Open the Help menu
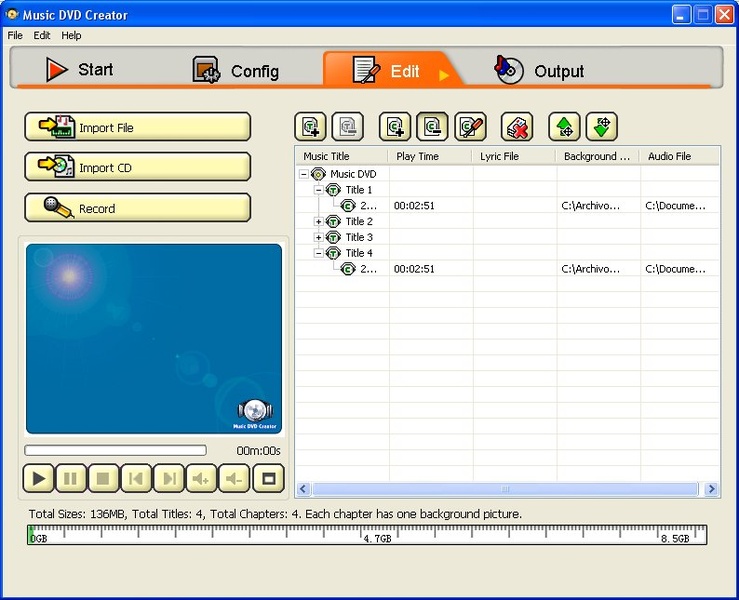The image size is (739, 600). click(x=71, y=35)
